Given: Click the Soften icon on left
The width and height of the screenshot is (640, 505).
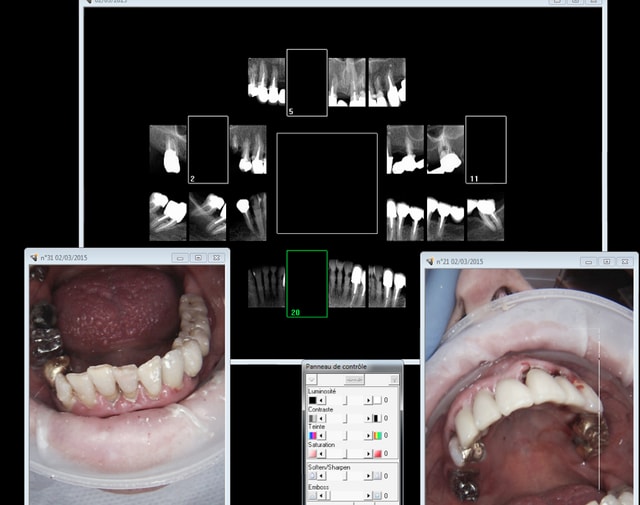Looking at the screenshot, I should tap(312, 476).
